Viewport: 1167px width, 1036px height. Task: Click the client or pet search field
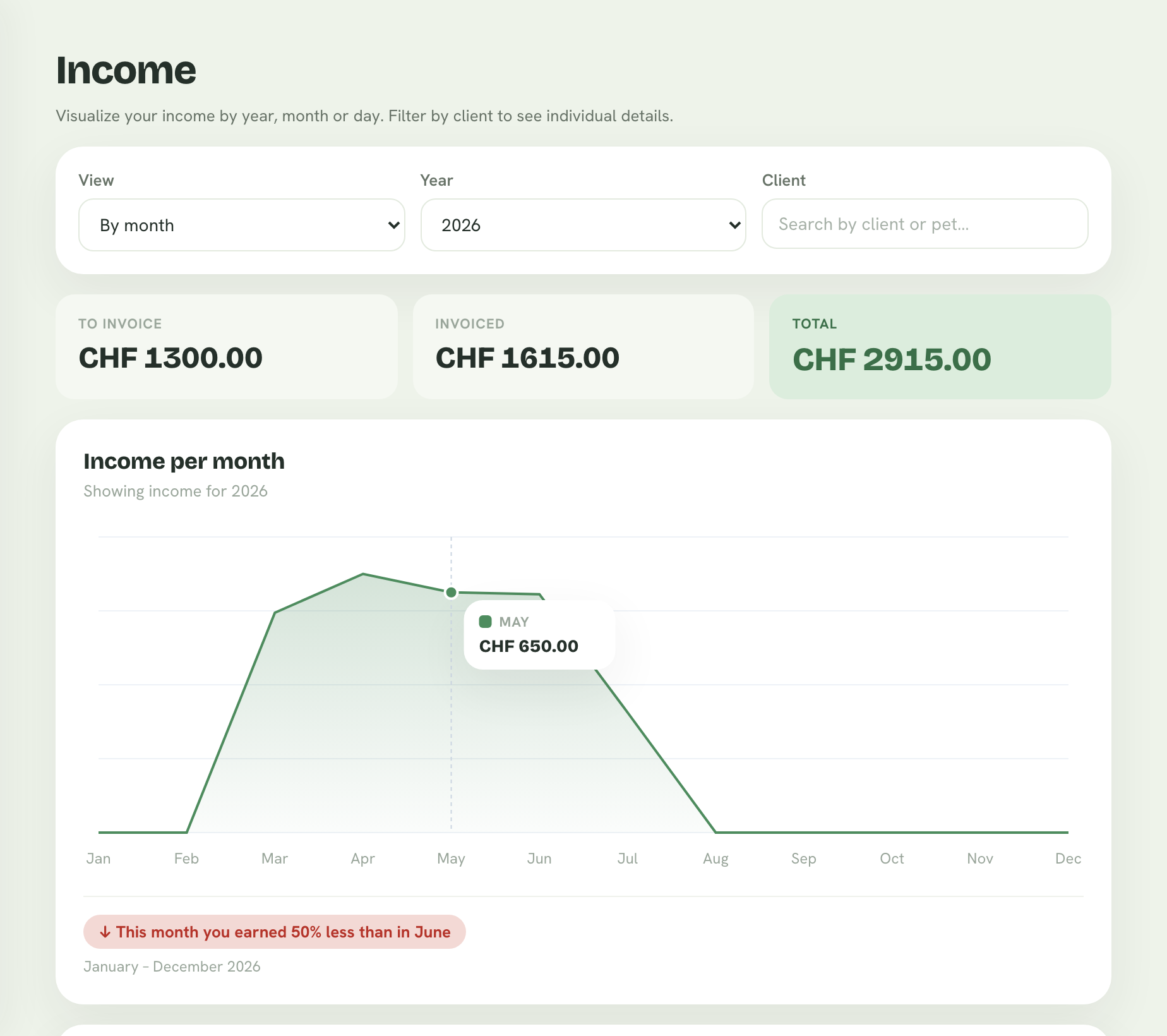pos(925,224)
